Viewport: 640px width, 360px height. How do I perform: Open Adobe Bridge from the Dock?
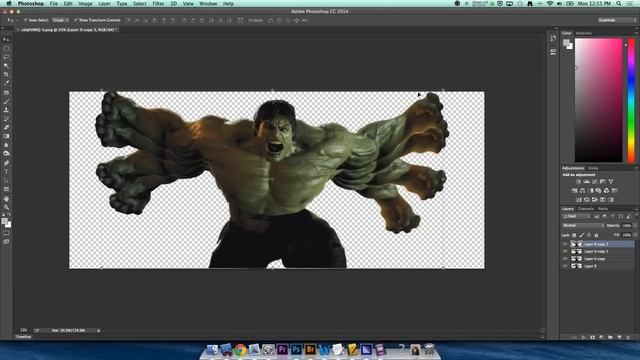pyautogui.click(x=310, y=349)
